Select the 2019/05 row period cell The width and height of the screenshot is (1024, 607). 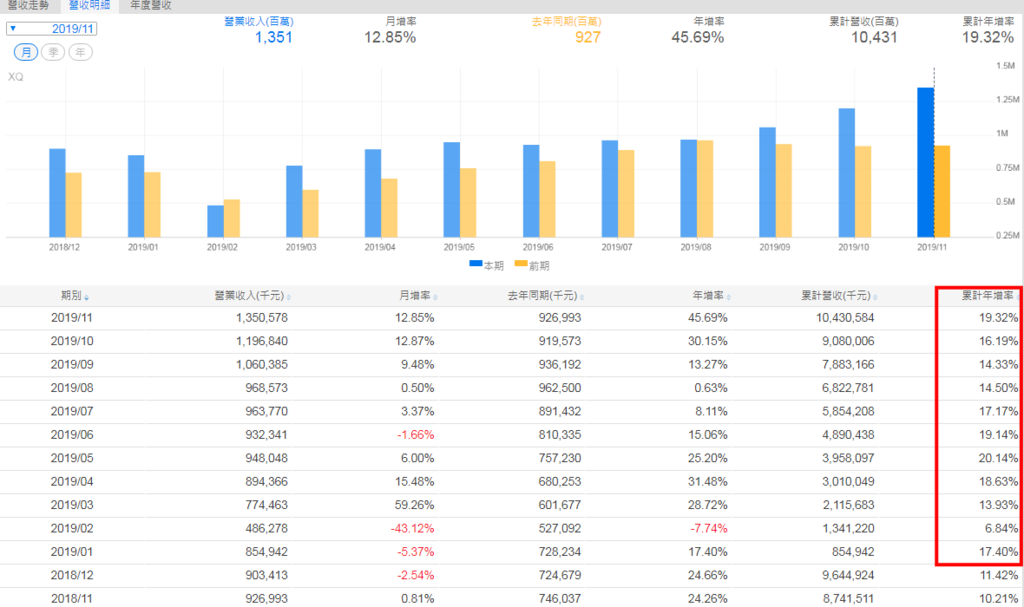point(72,459)
